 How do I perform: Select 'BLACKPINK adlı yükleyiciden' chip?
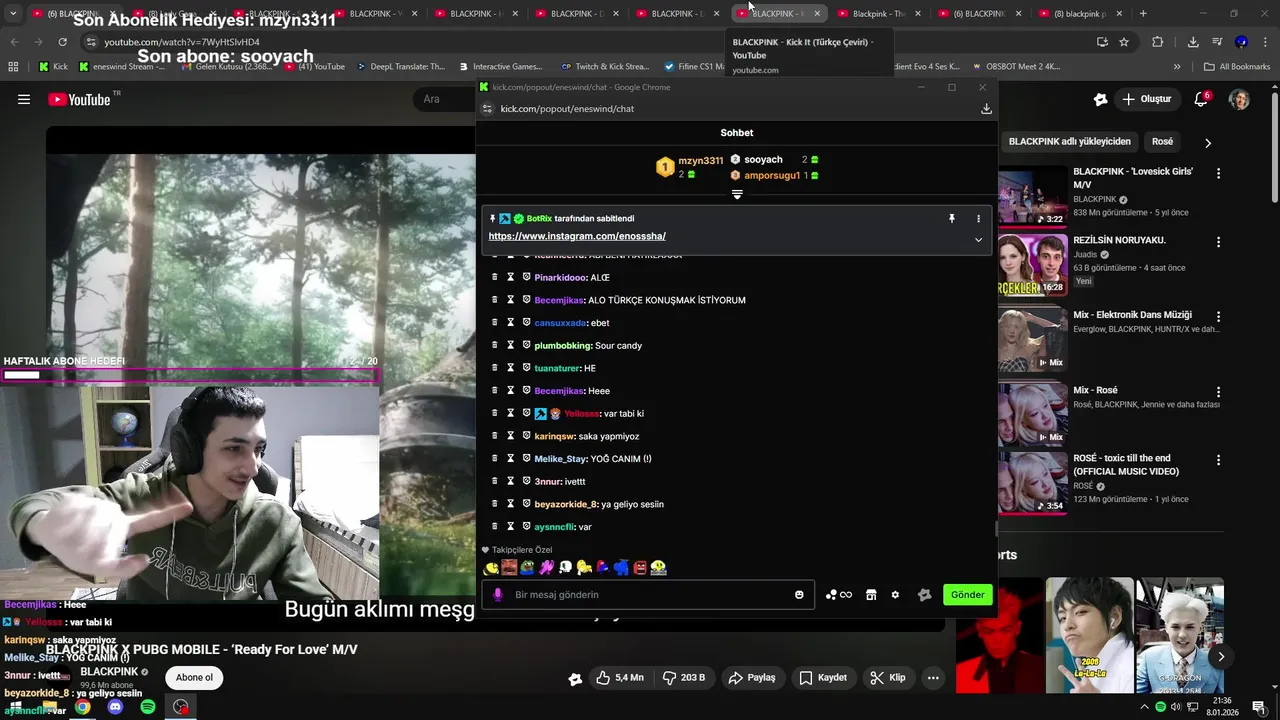click(1069, 142)
